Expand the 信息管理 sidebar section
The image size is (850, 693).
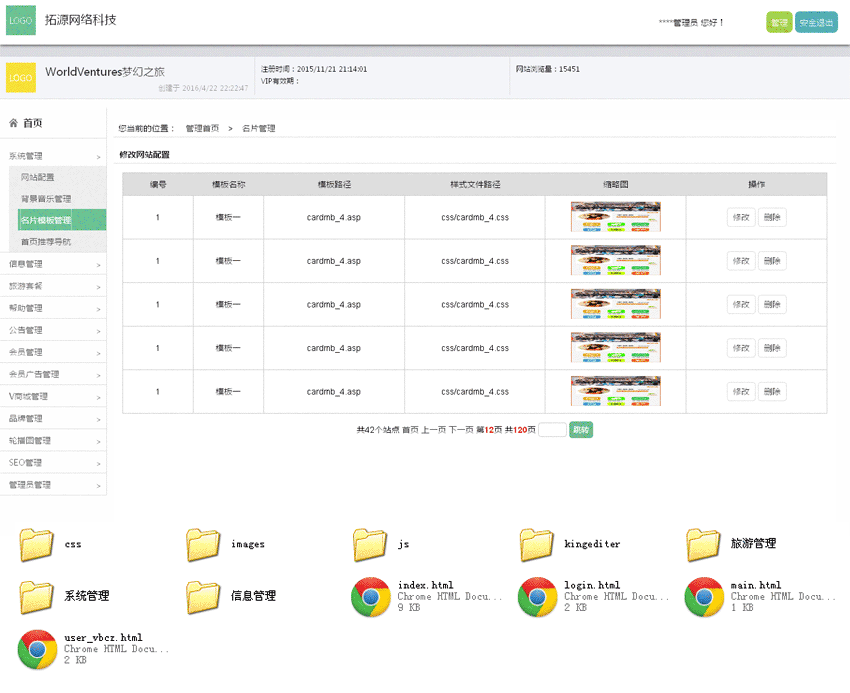pos(53,265)
